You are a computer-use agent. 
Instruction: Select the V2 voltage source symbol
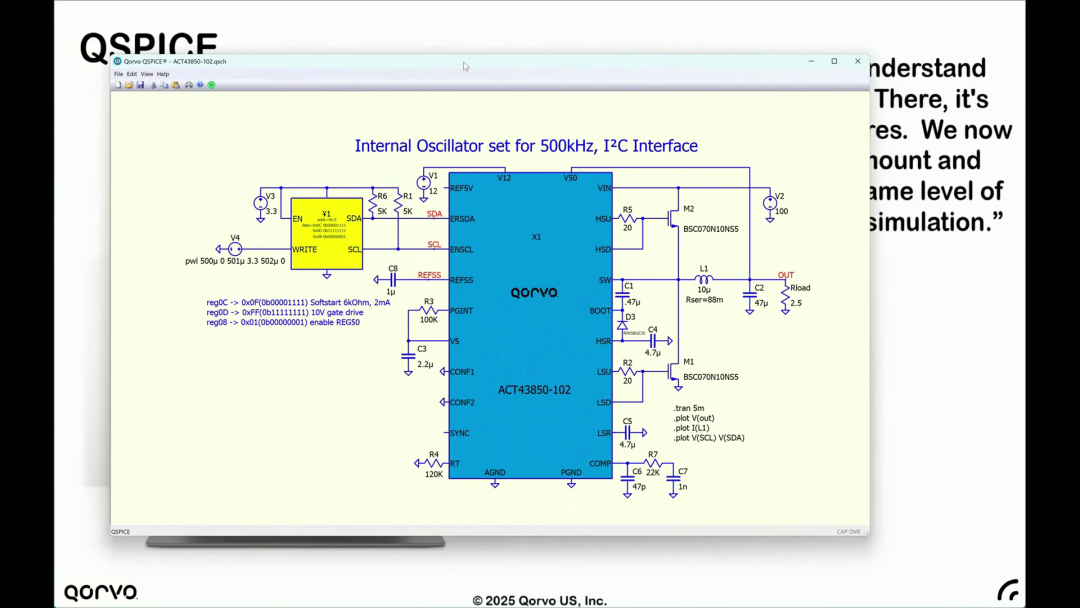coord(770,203)
